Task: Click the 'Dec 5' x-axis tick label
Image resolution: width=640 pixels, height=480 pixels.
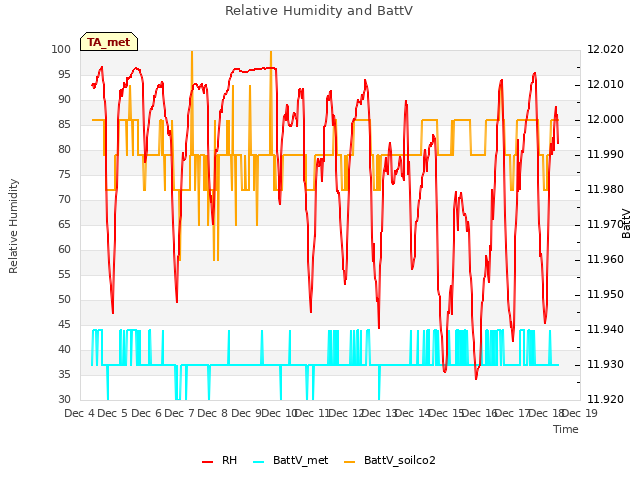Action: [113, 413]
